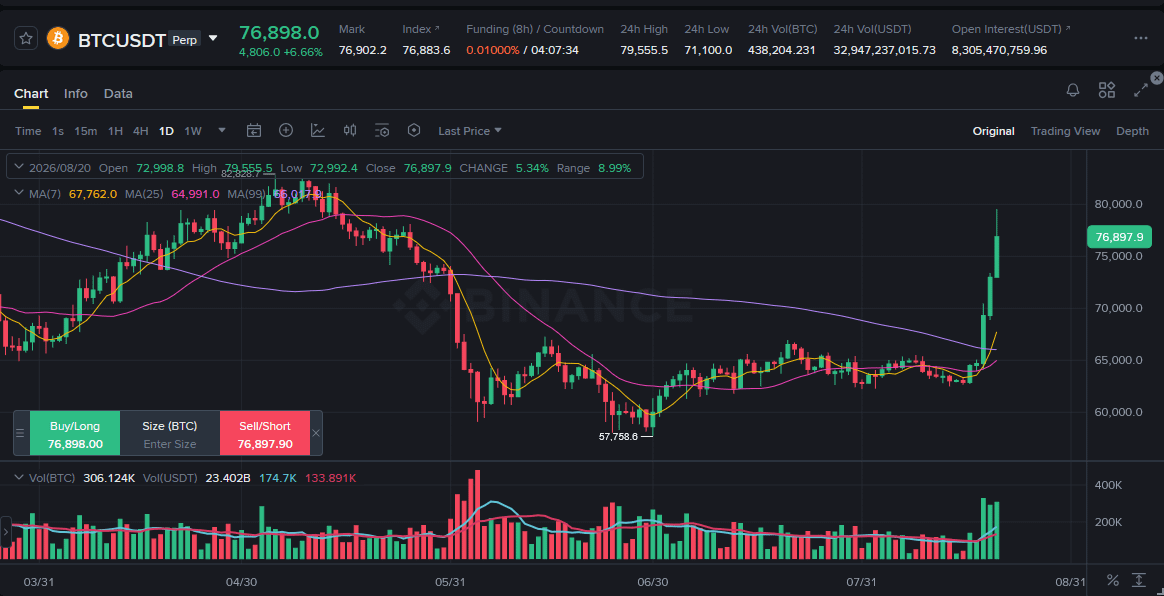Viewport: 1164px width, 596px height.
Task: Switch to the Info tab
Action: click(76, 94)
